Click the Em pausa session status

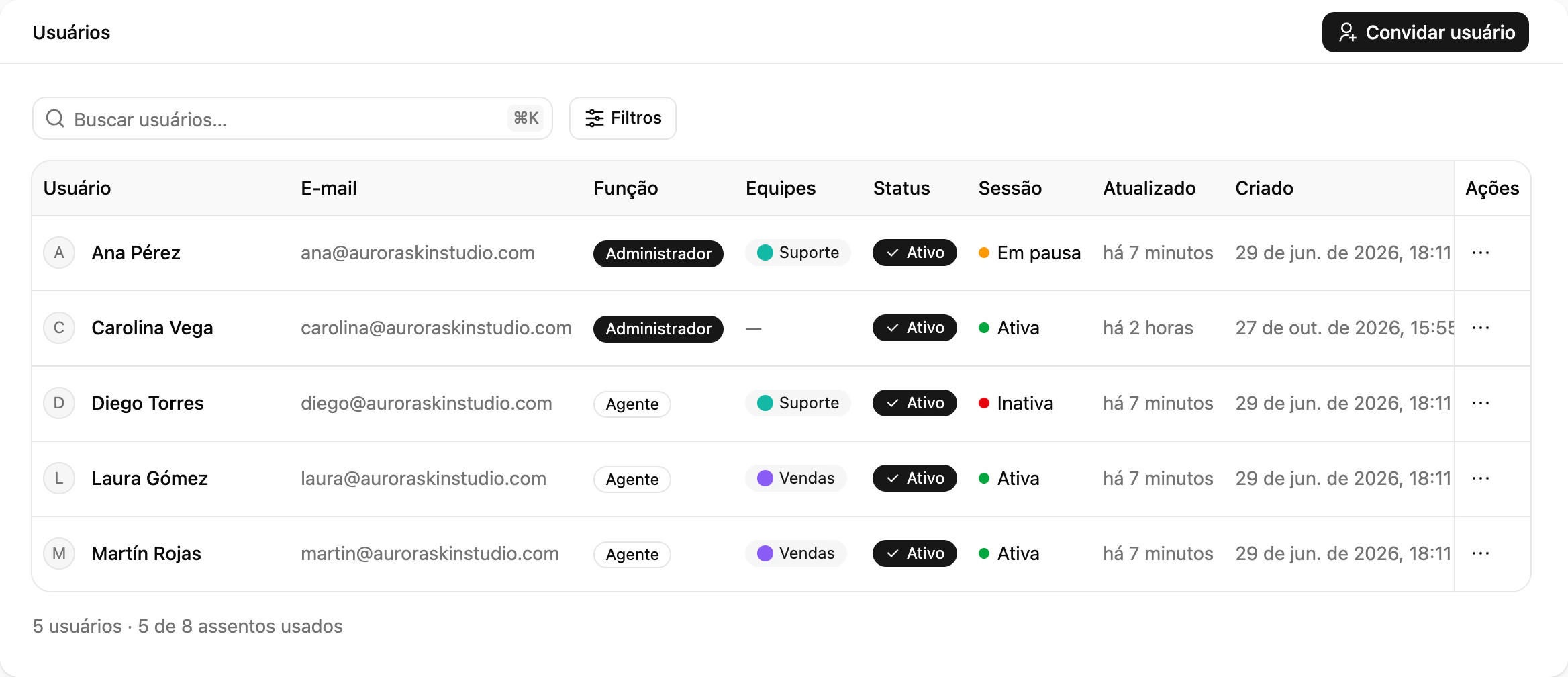tap(1030, 253)
